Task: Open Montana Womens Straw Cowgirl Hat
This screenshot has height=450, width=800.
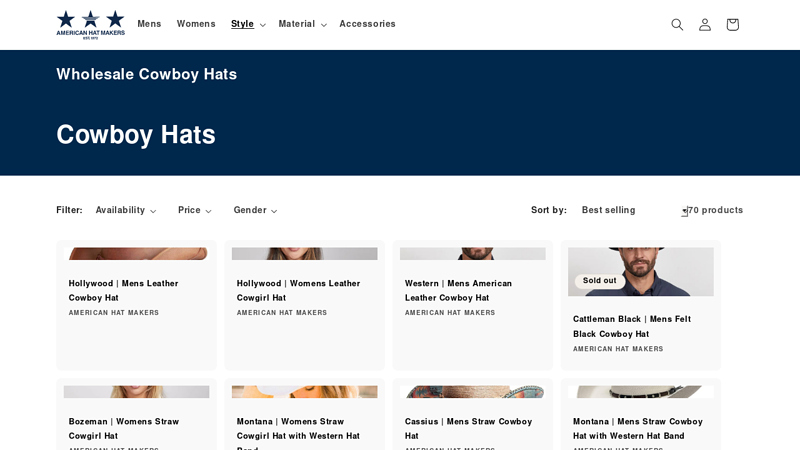Action: (x=298, y=433)
